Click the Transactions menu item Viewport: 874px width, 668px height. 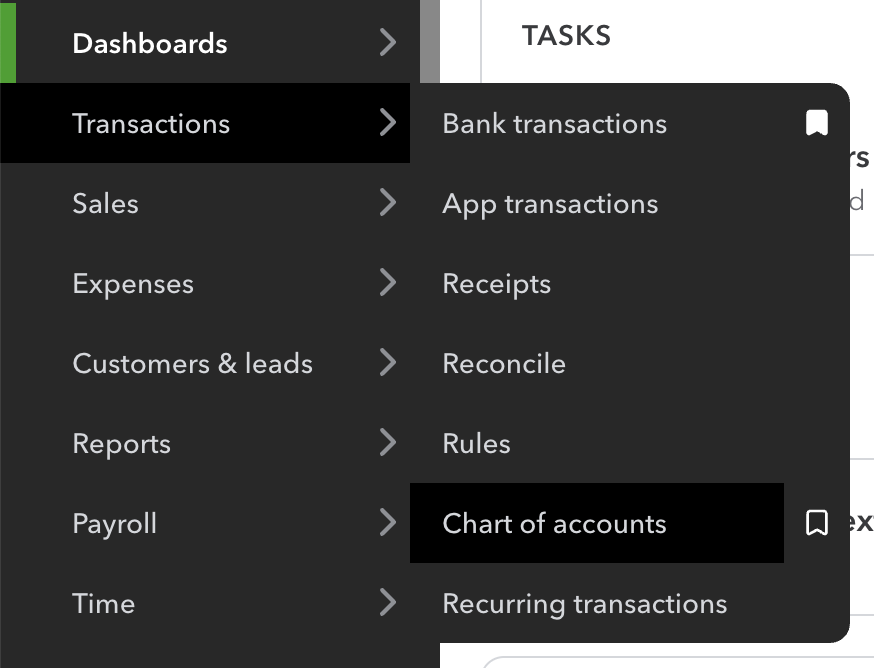[151, 123]
